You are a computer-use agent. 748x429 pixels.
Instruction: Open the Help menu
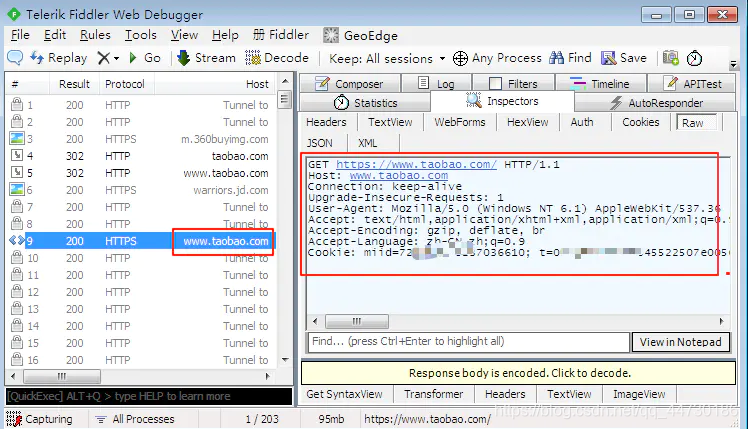[x=225, y=35]
